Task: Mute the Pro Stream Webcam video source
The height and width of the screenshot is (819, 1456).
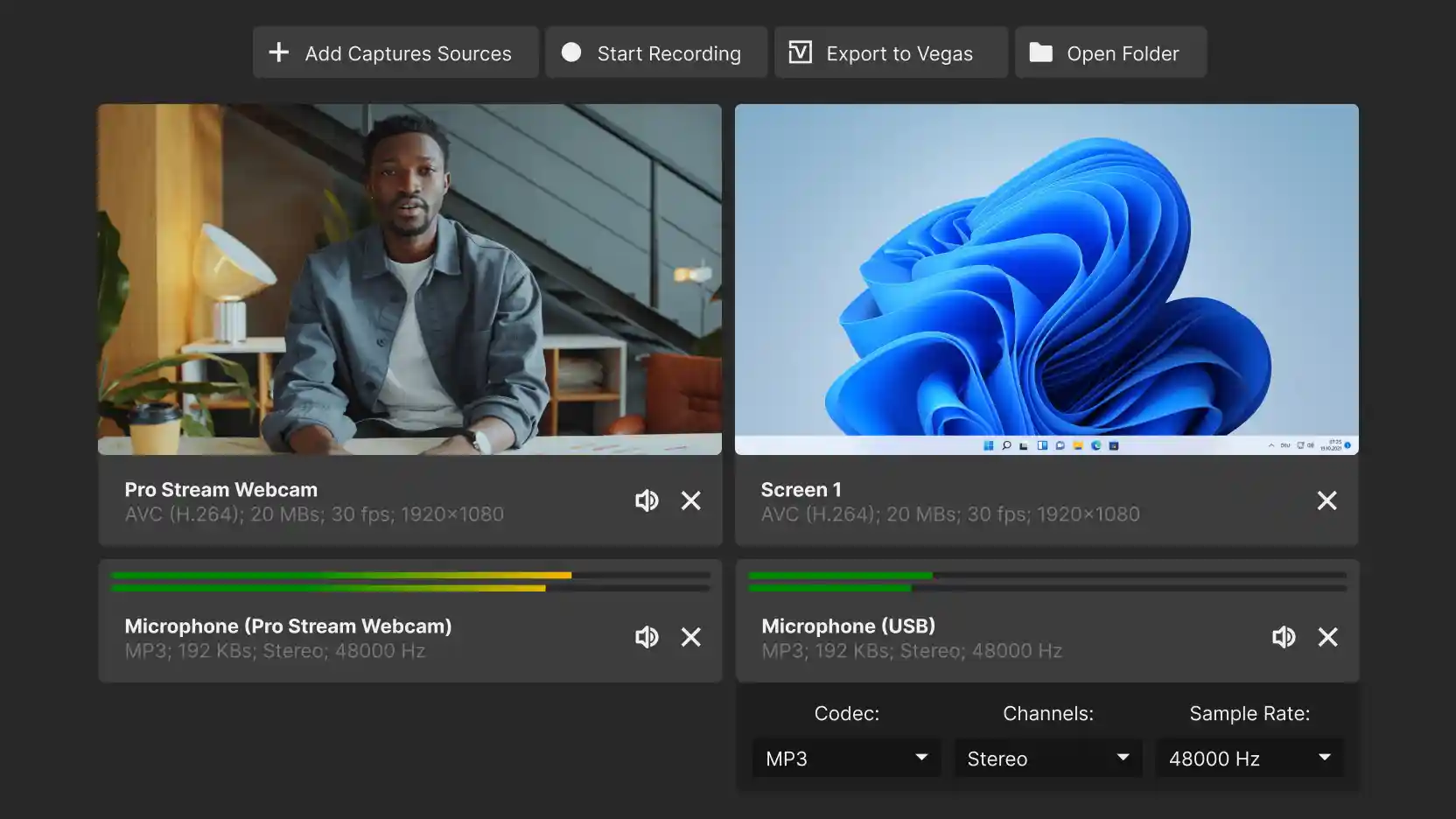Action: pos(647,500)
